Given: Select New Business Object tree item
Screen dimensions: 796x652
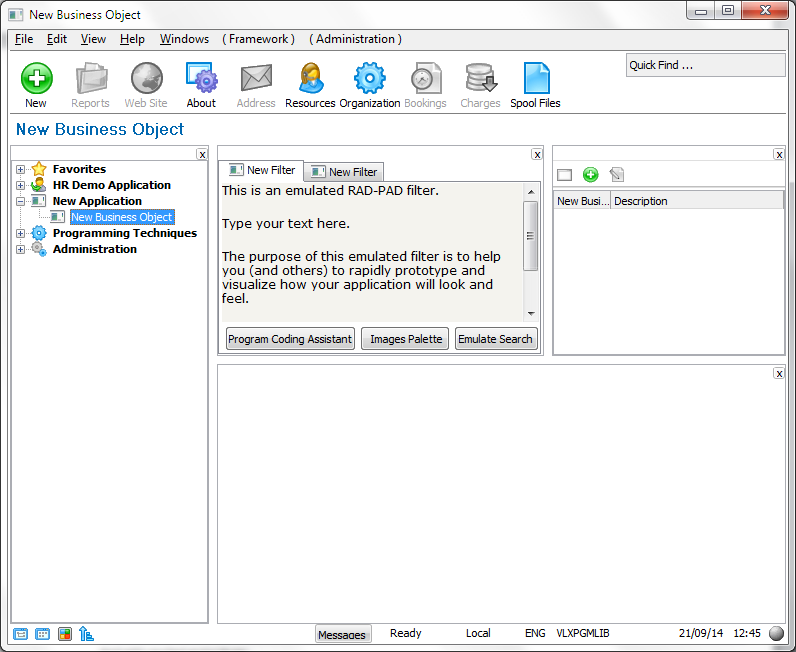Looking at the screenshot, I should pyautogui.click(x=122, y=217).
